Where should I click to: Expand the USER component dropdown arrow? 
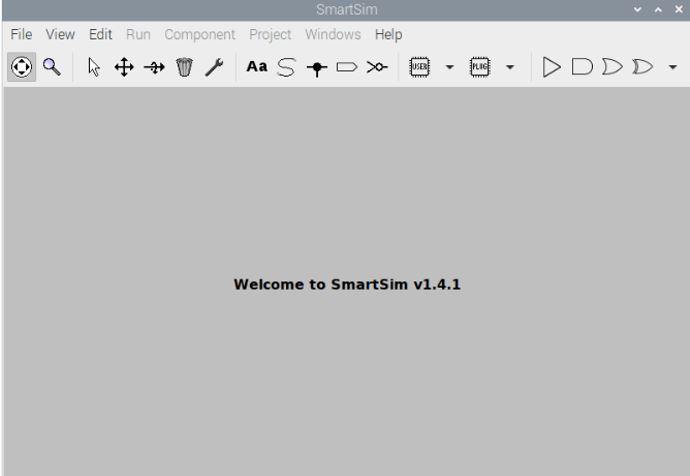(450, 67)
